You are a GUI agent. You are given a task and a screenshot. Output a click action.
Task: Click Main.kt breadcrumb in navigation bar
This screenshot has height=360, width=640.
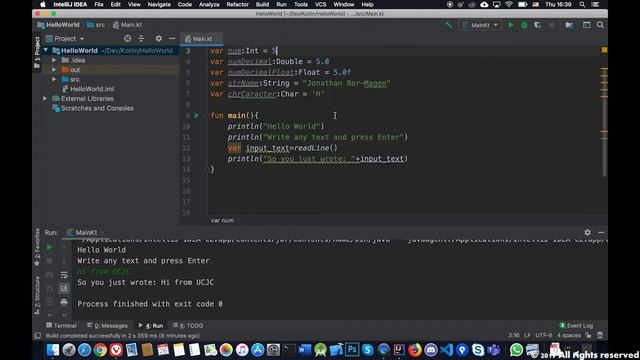pos(127,25)
